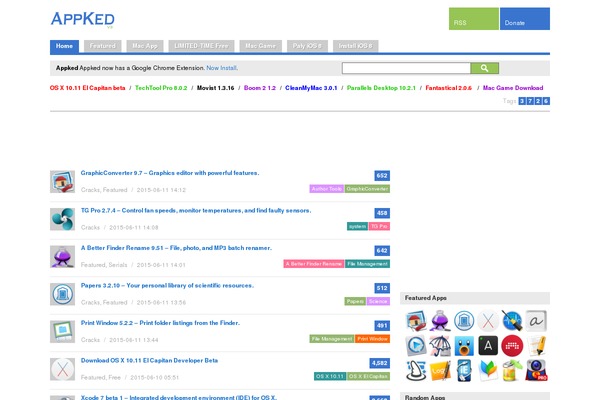Open Papers icon in Featured Apps
The image size is (600, 400).
(x=464, y=321)
